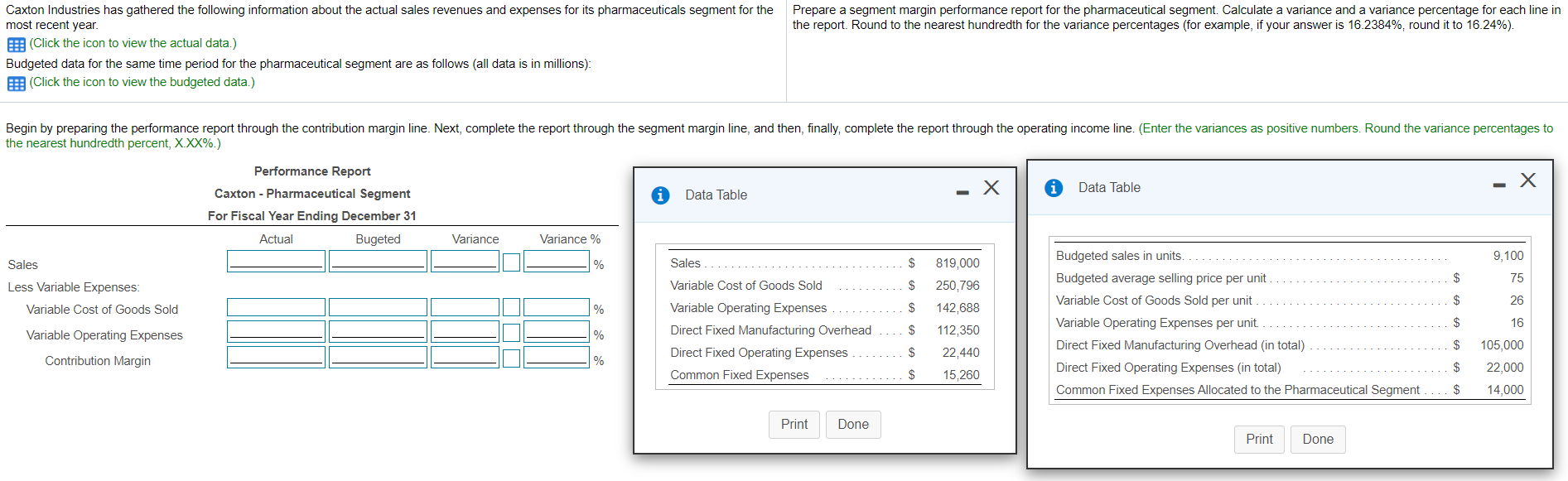Minimize the right Data Table dialog

[x=1499, y=185]
